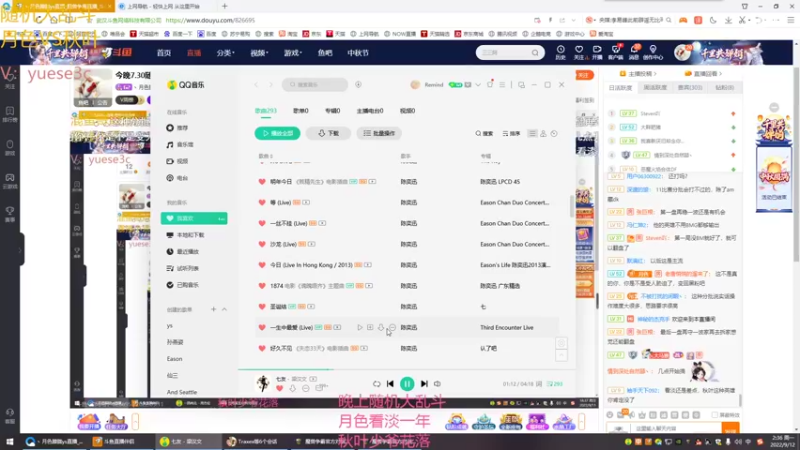Open the now-playing album cover thumbnail
The height and width of the screenshot is (450, 800).
point(263,383)
